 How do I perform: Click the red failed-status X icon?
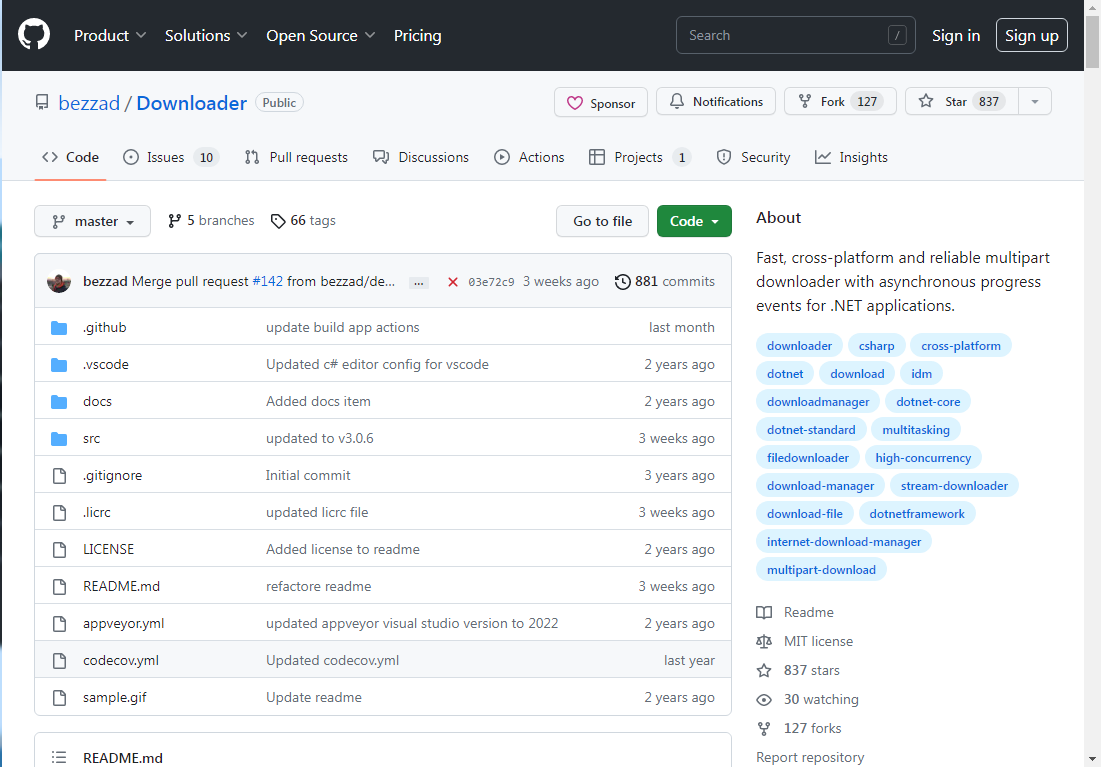click(x=453, y=282)
